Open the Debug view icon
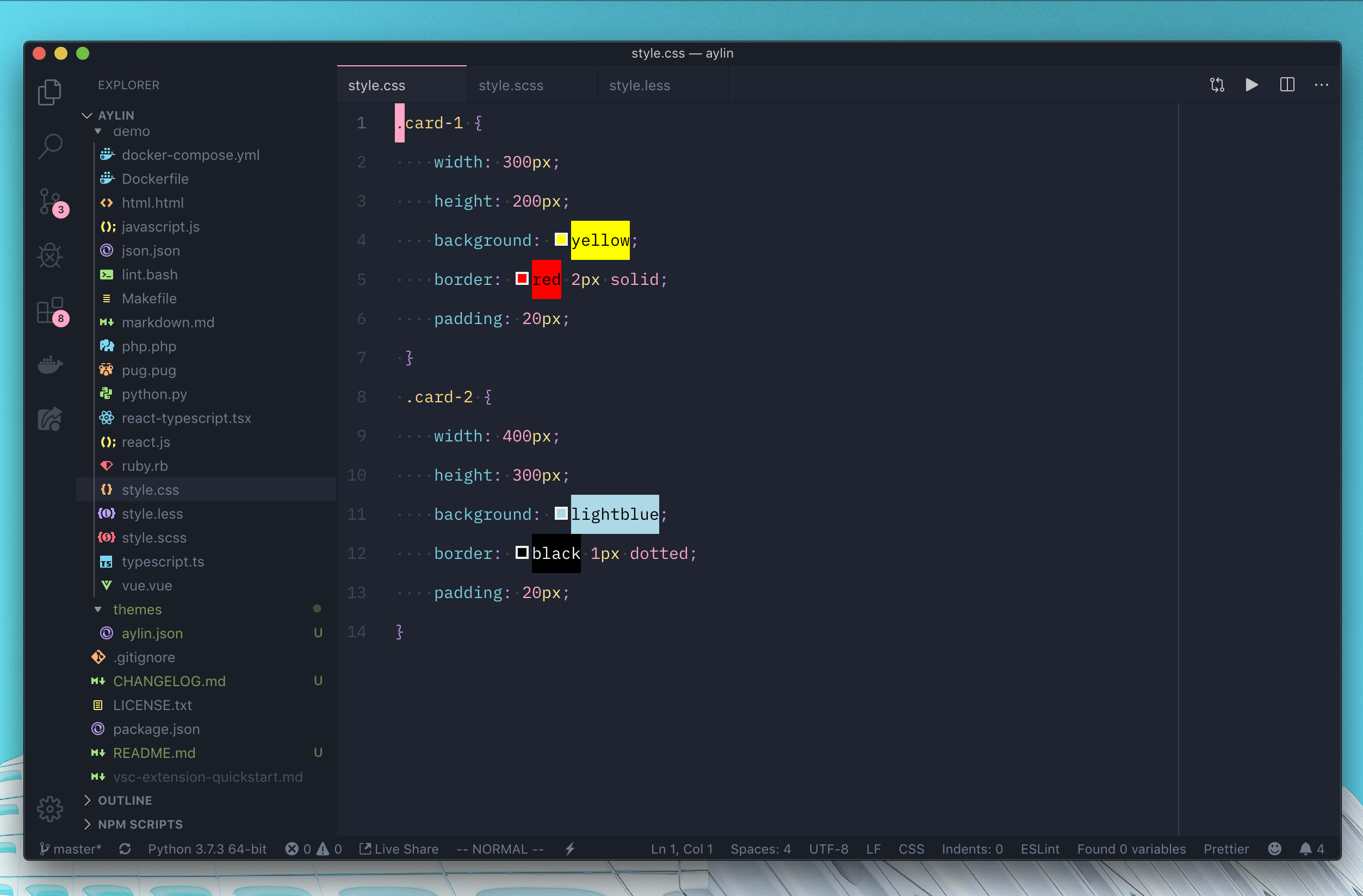The width and height of the screenshot is (1363, 896). 51,256
